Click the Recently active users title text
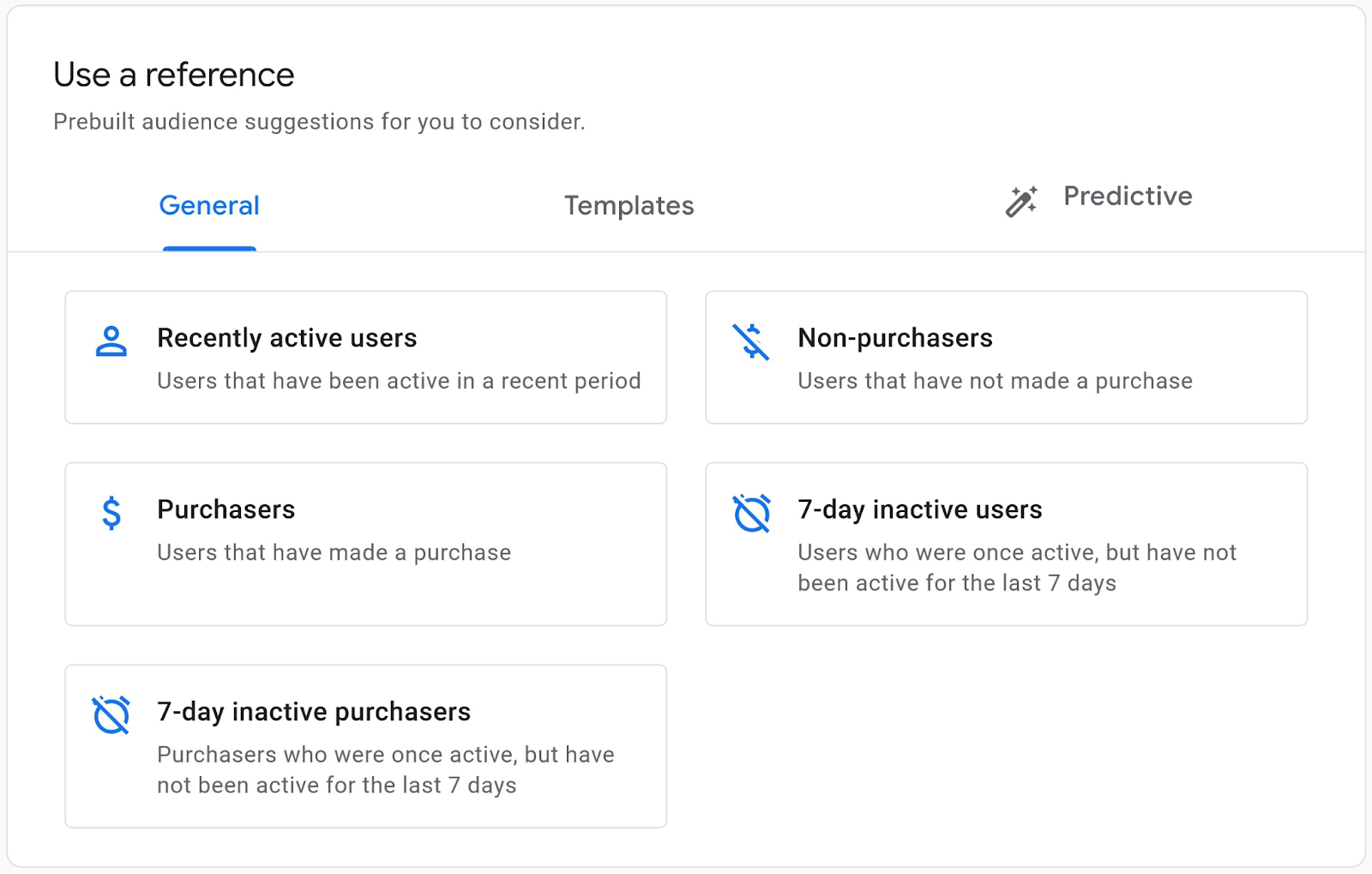Screen dimensions: 1372x874 pos(286,338)
